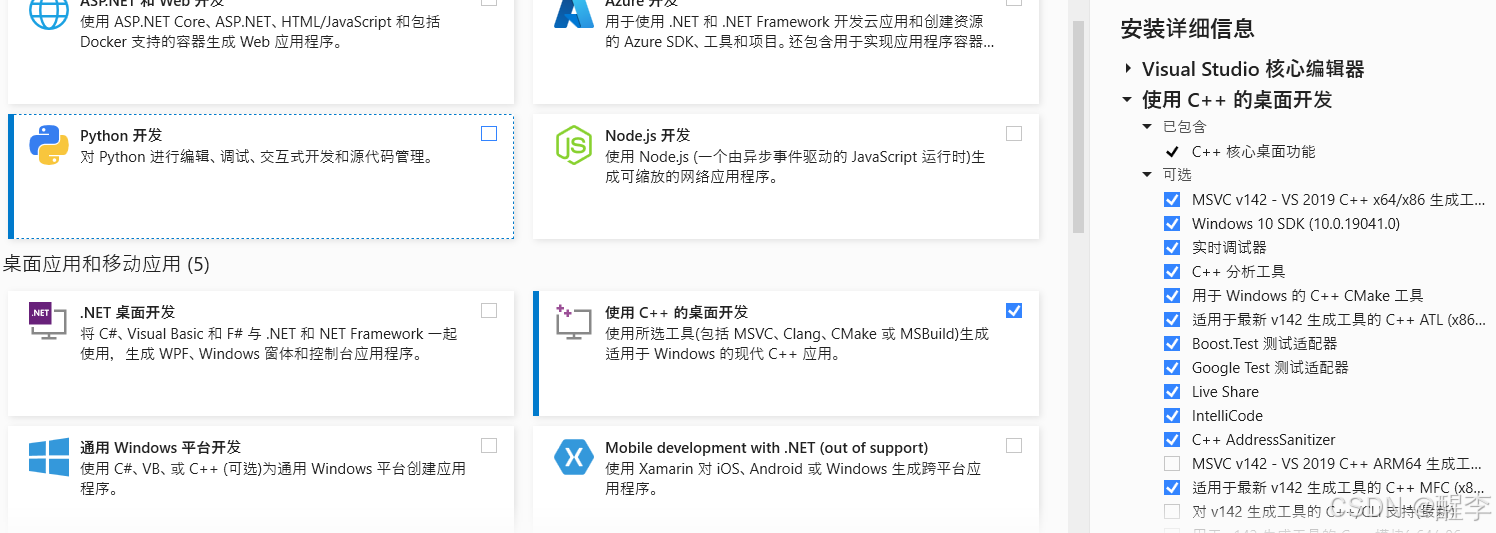
Task: Uncheck the v142 C++ ATL component
Action: [1172, 320]
